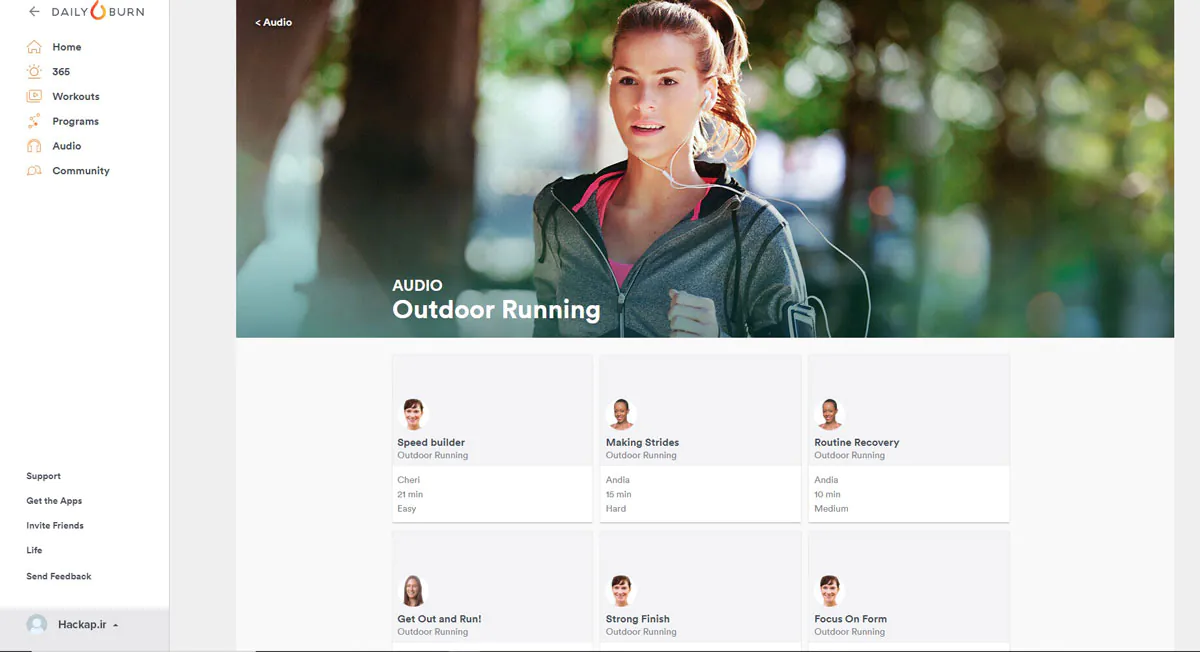Click the trainer name Cheri
1200x652 pixels.
[409, 480]
